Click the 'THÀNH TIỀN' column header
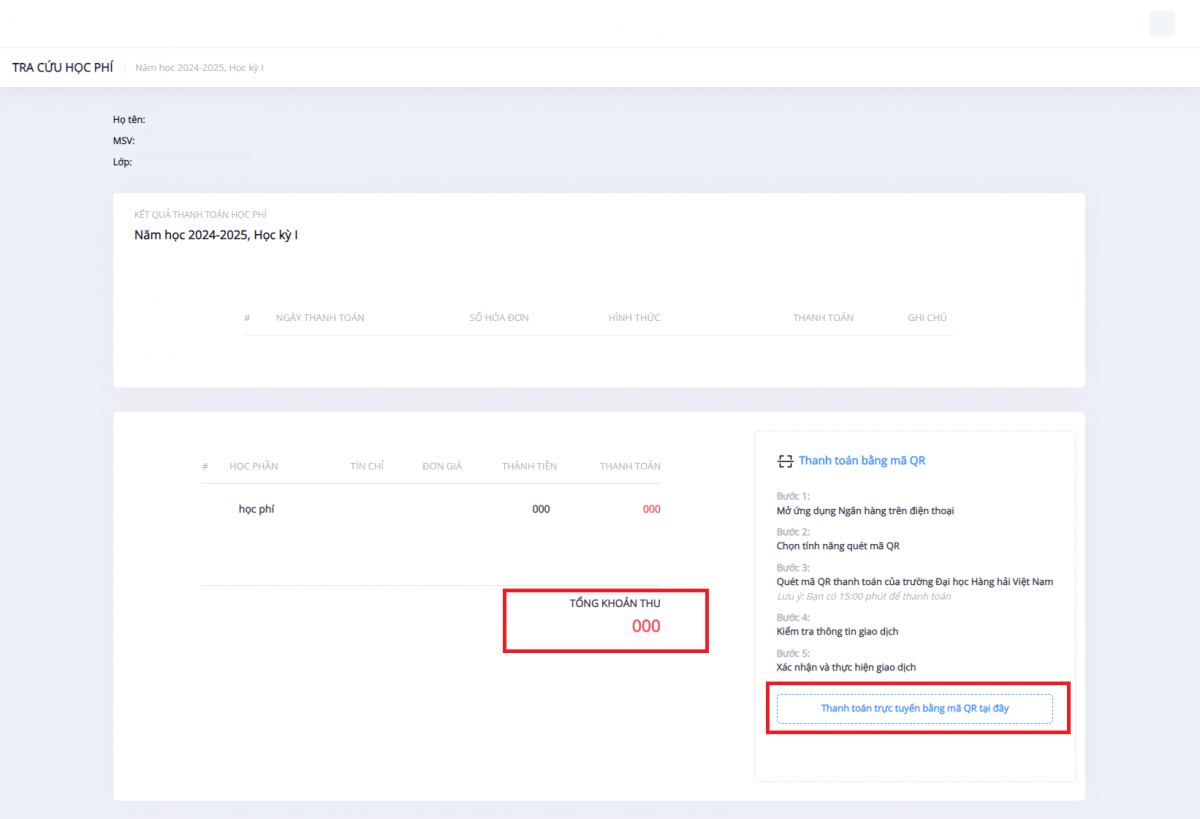 [x=529, y=466]
